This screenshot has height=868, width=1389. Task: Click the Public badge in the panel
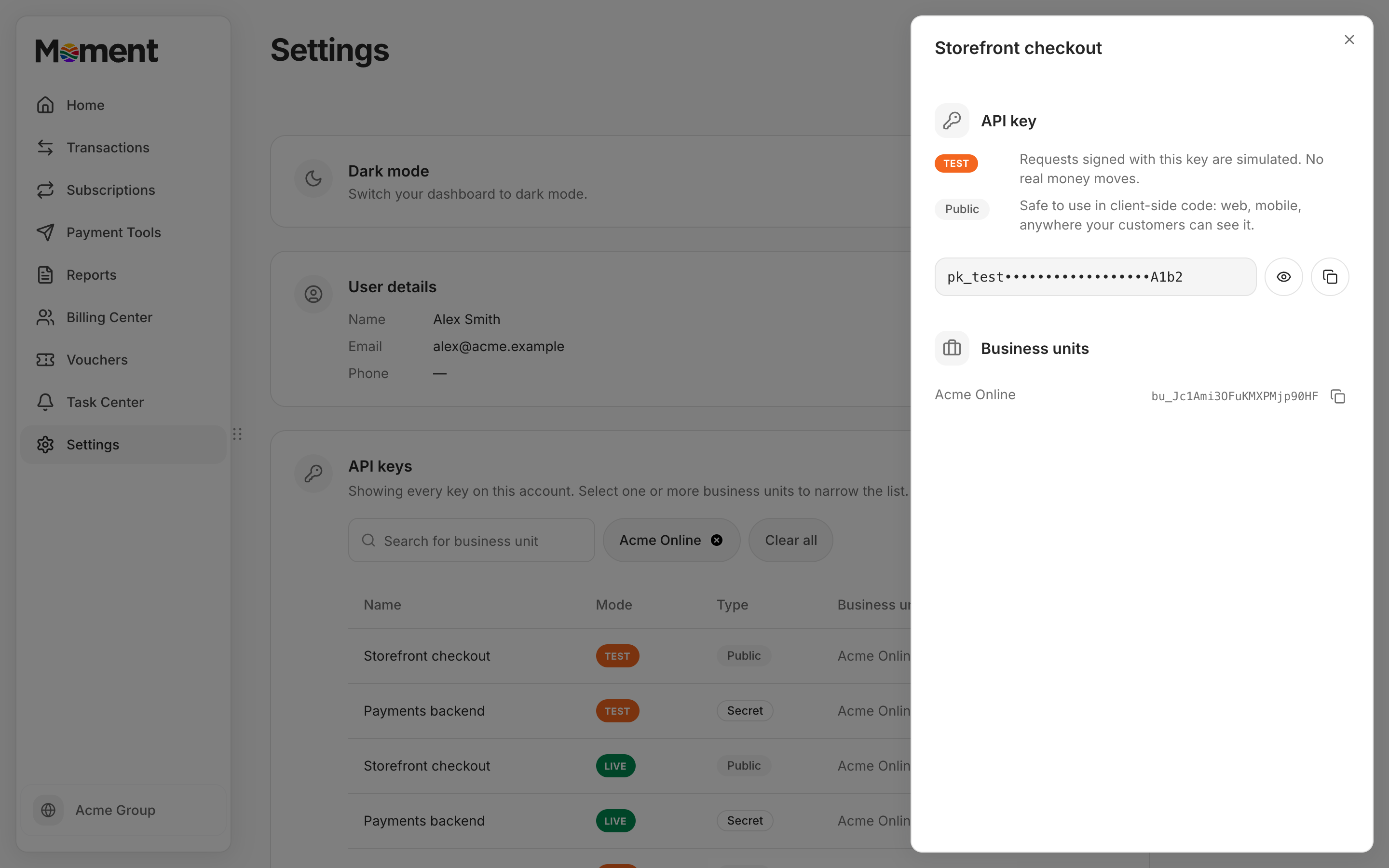[x=961, y=209]
